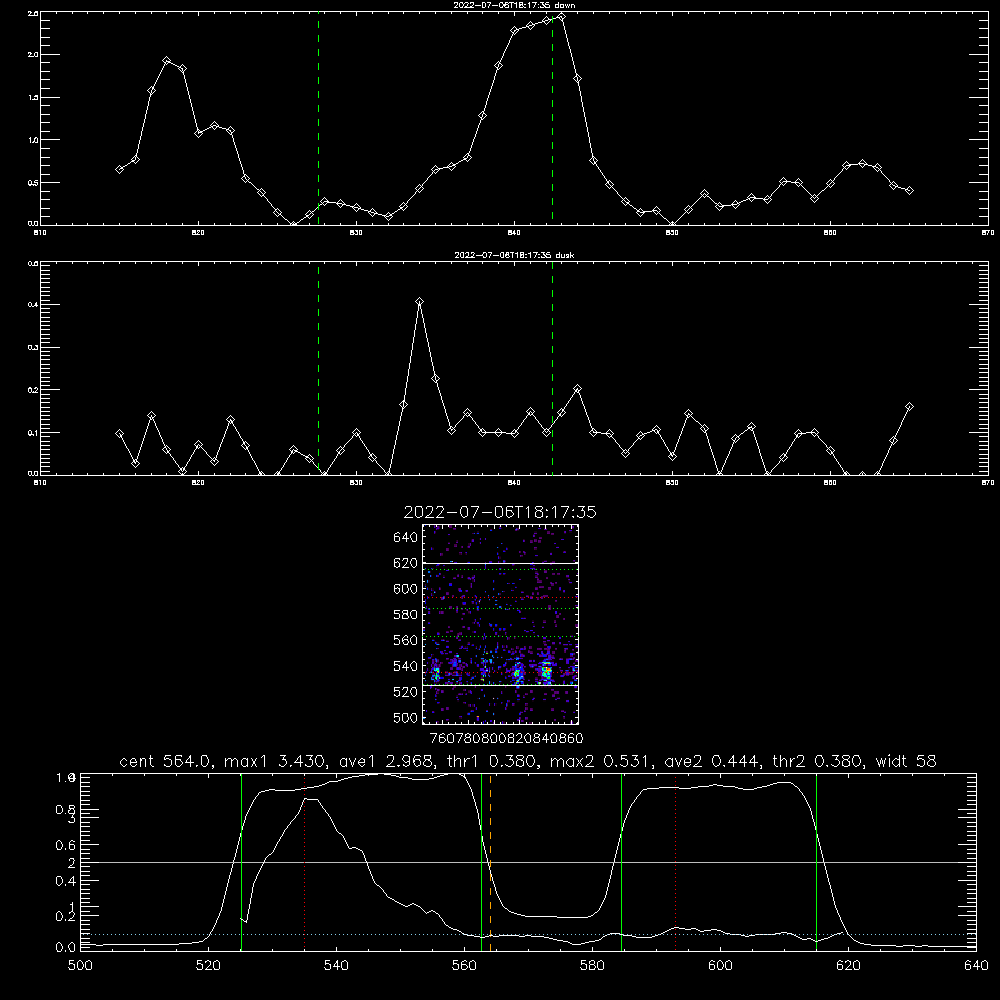Screen dimensions: 1000x1000
Task: Click the heatmap title '2022-07-06T18:17:35'
Action: click(500, 512)
